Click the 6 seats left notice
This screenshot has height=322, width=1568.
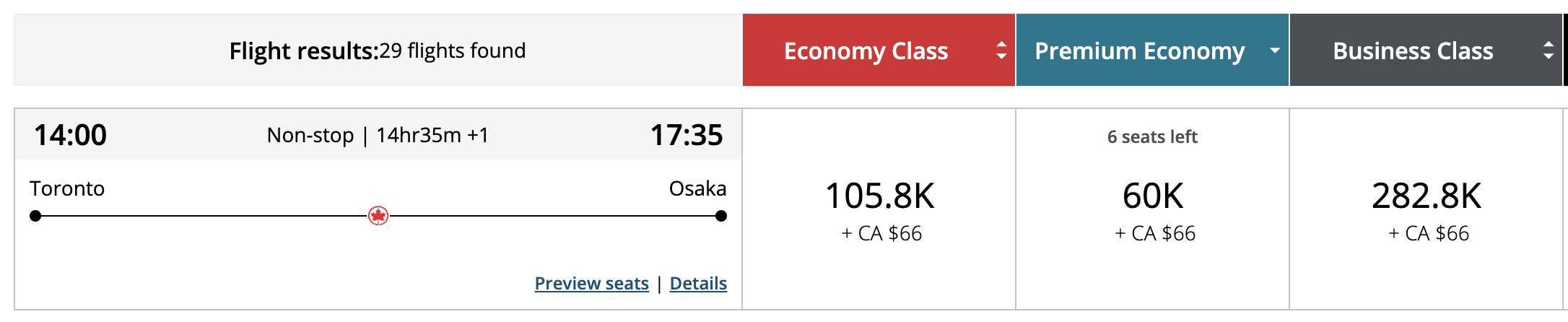click(1152, 137)
